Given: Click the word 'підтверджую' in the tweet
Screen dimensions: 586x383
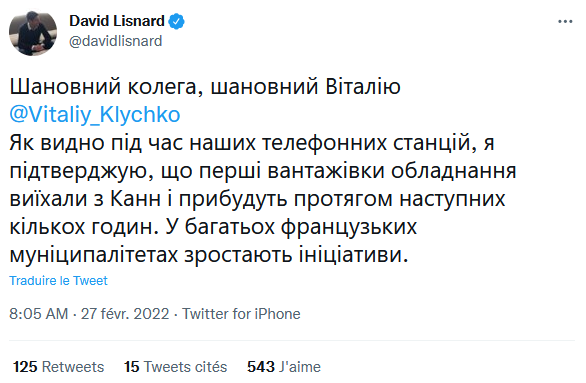Looking at the screenshot, I should [81, 171].
